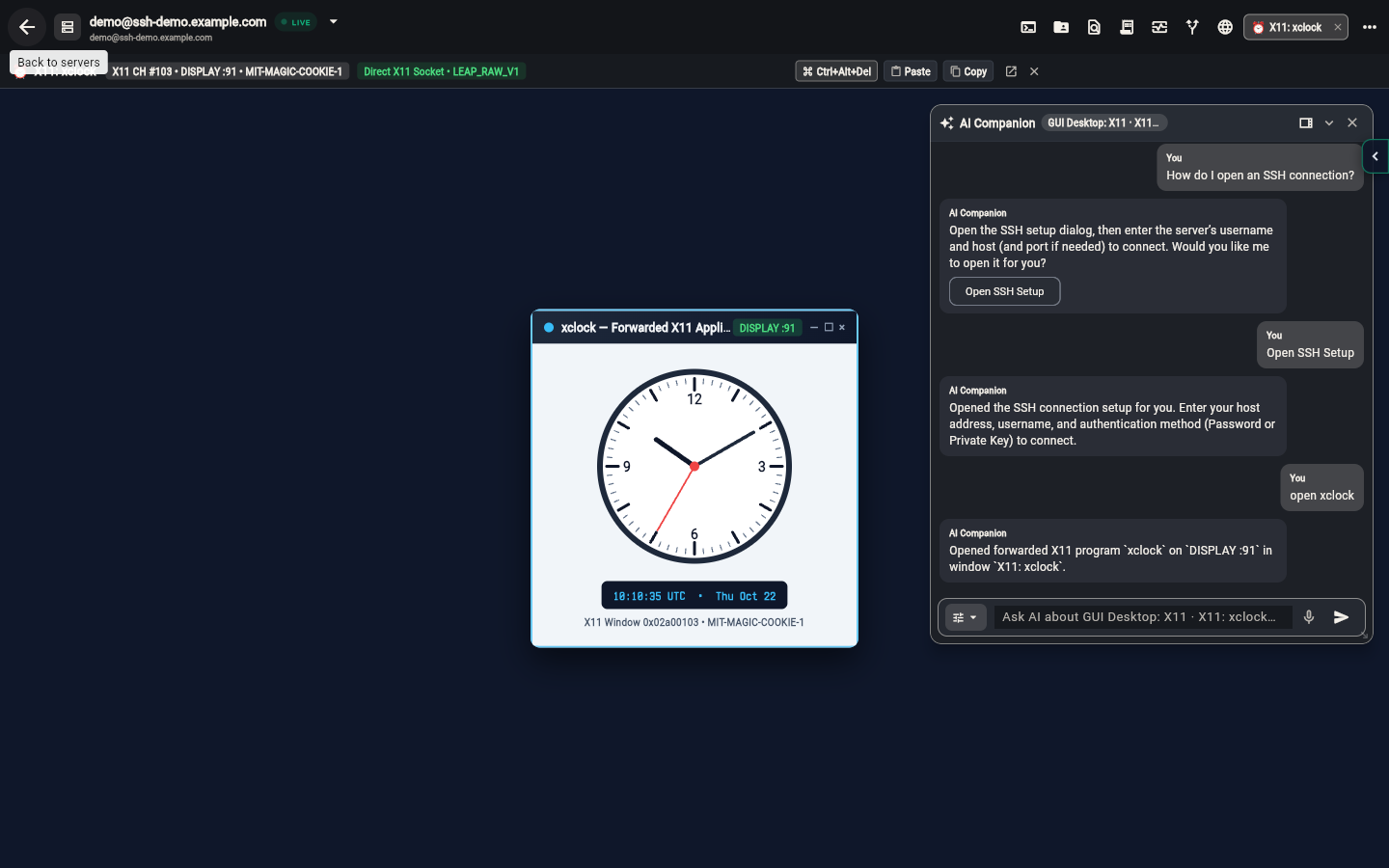Click the DISPLAY :91 badge in xclock title bar
The width and height of the screenshot is (1389, 868).
point(767,328)
